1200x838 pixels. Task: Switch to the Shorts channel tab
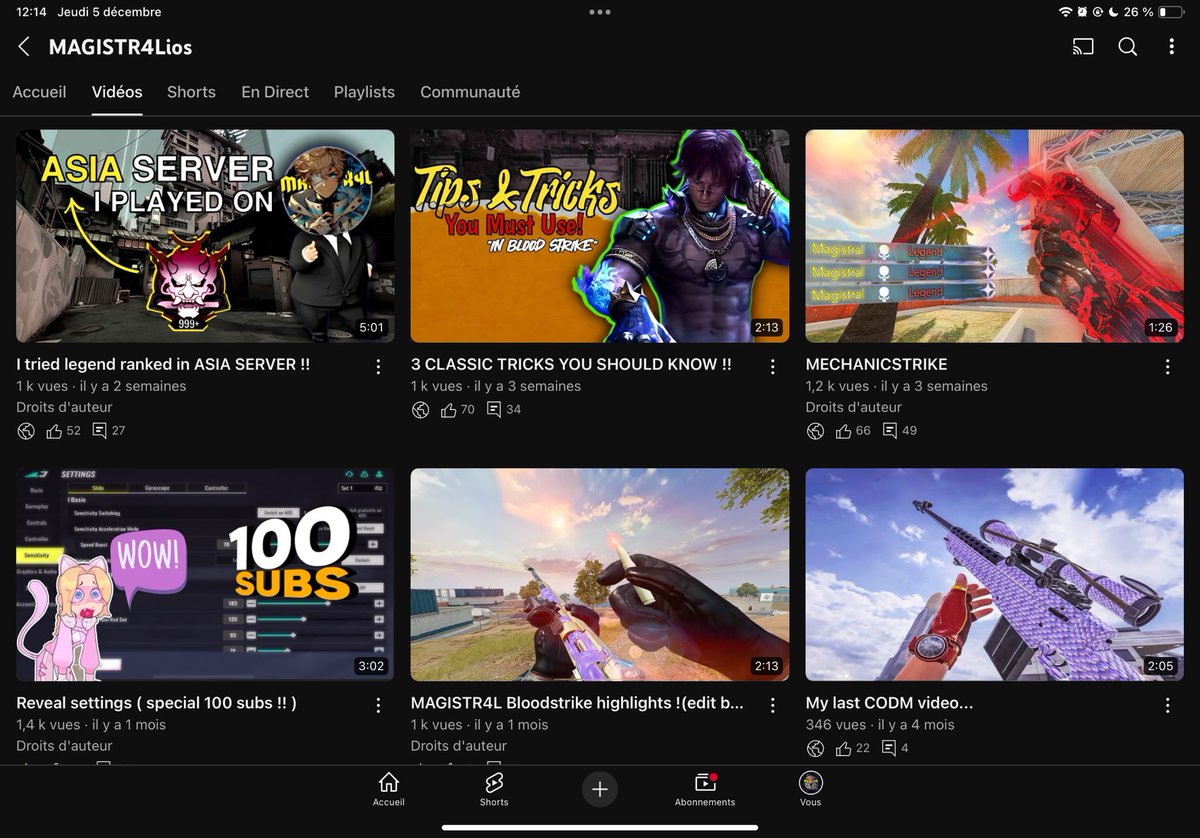[191, 92]
